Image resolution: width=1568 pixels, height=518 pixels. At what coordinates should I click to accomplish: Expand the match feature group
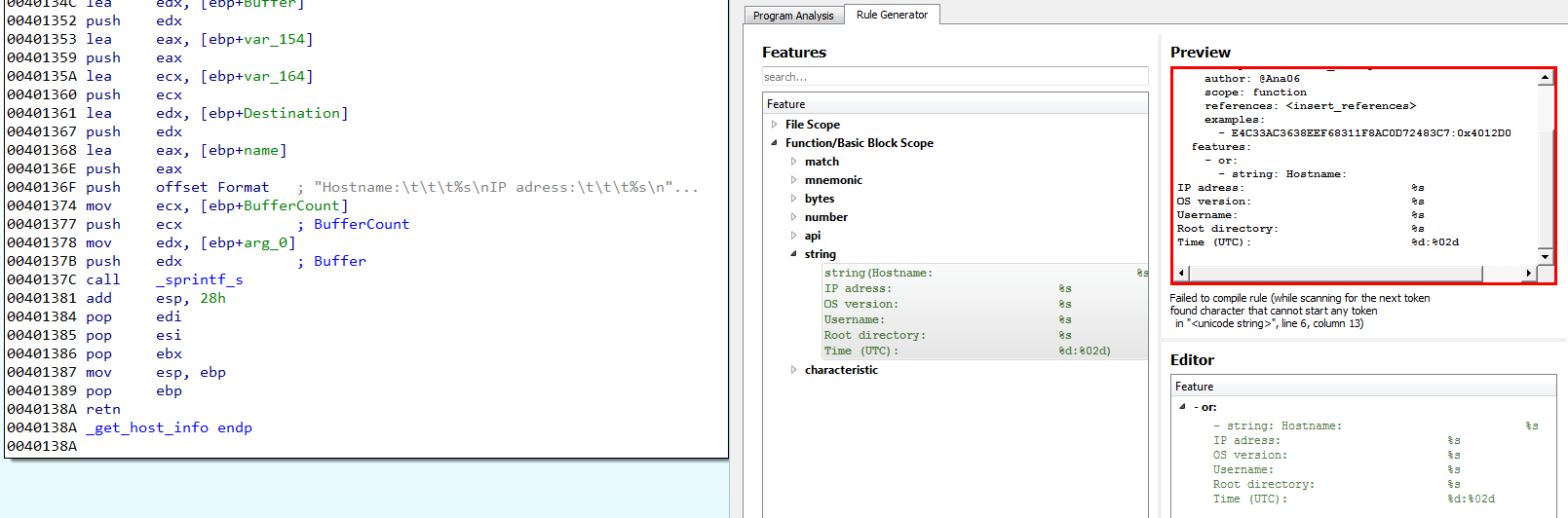[x=793, y=162]
